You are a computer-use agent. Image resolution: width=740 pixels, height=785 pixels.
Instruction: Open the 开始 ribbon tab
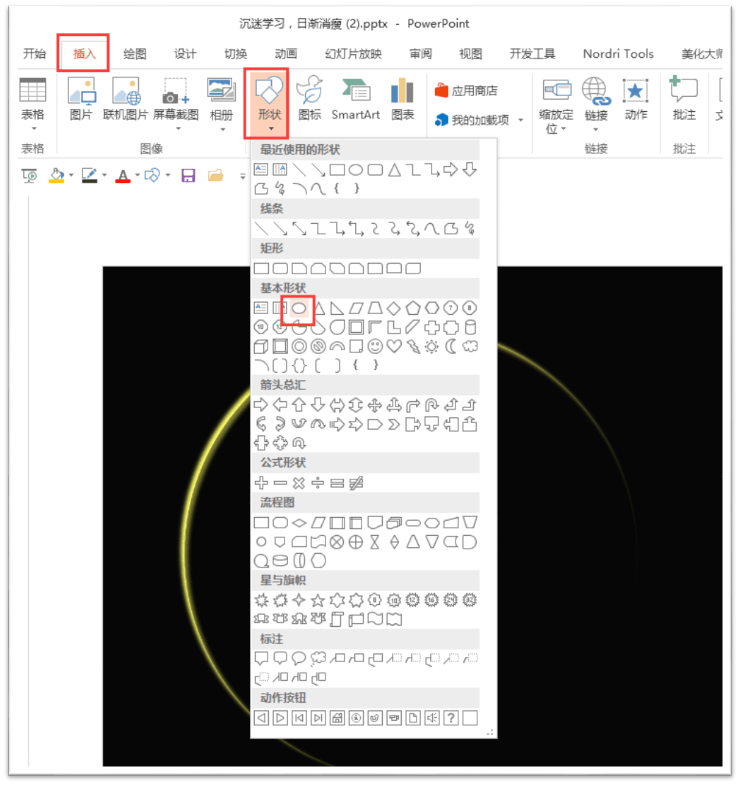coord(34,54)
